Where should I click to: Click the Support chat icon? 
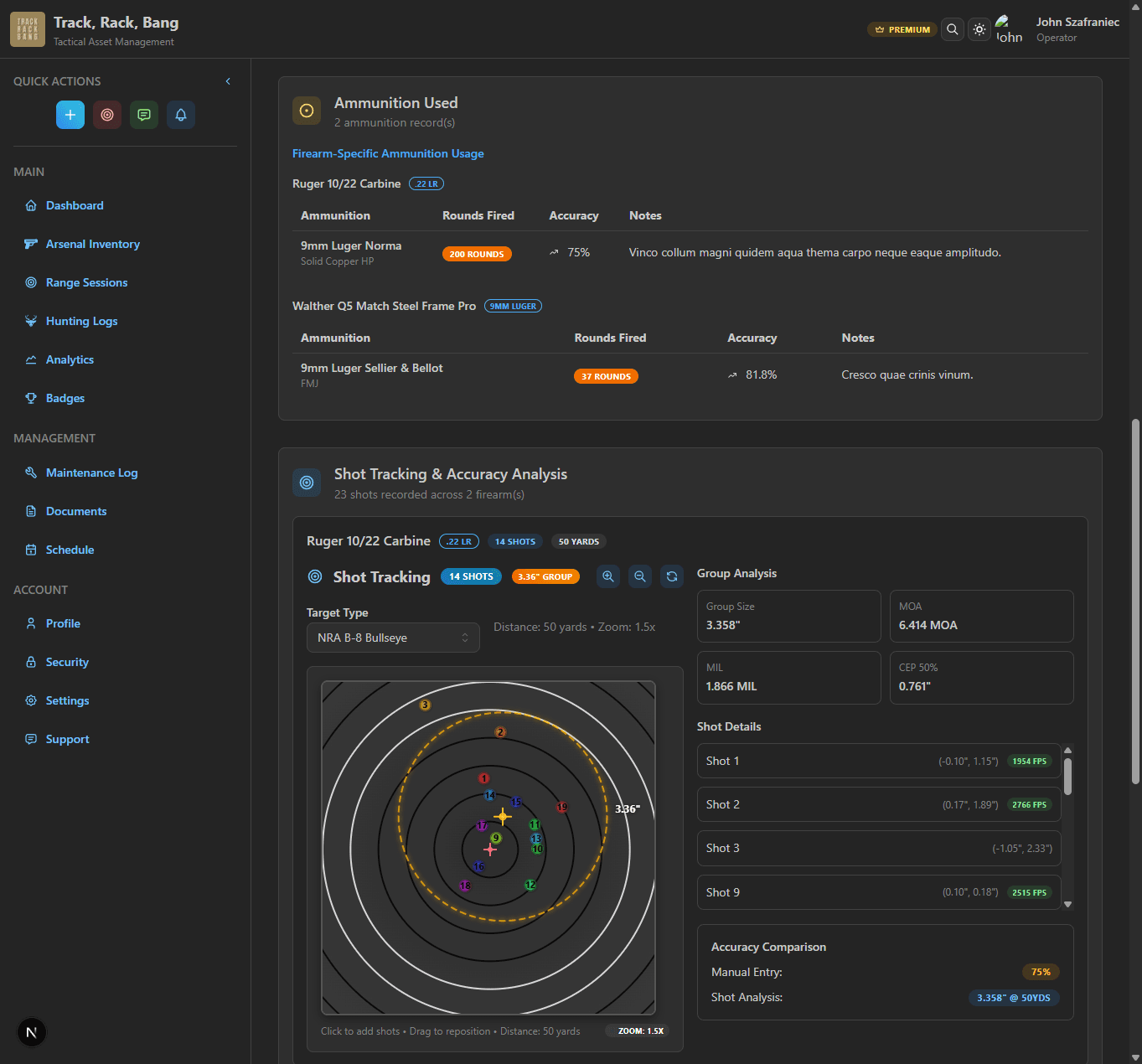(31, 739)
